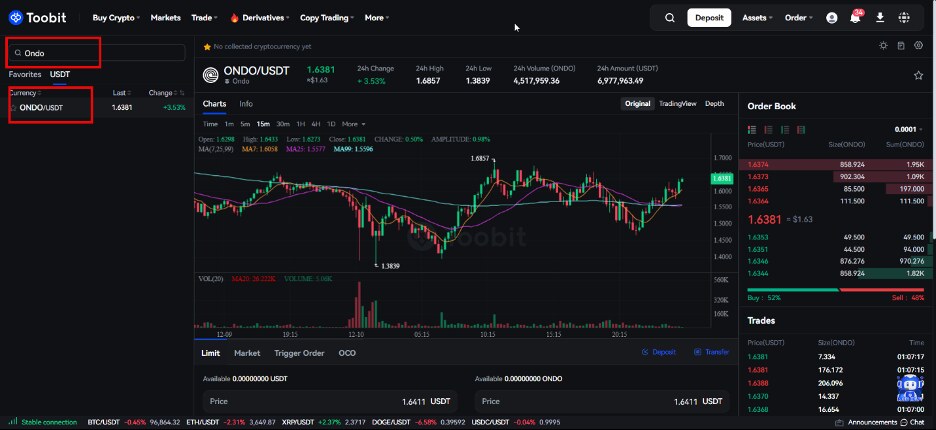Open chart settings hexagon gear icon

click(919, 45)
